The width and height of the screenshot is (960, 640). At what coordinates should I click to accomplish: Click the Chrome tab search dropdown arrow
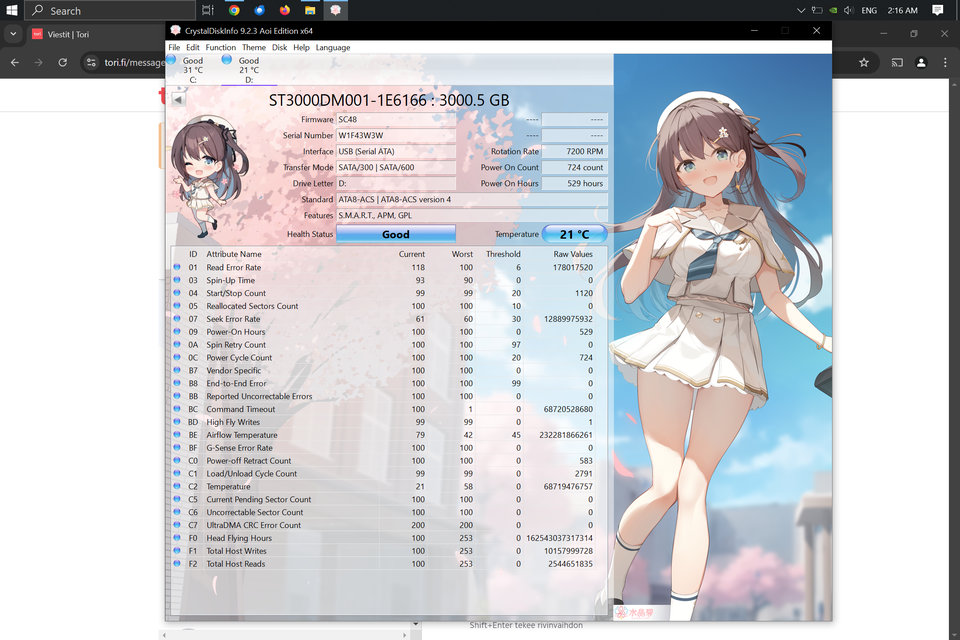click(13, 33)
